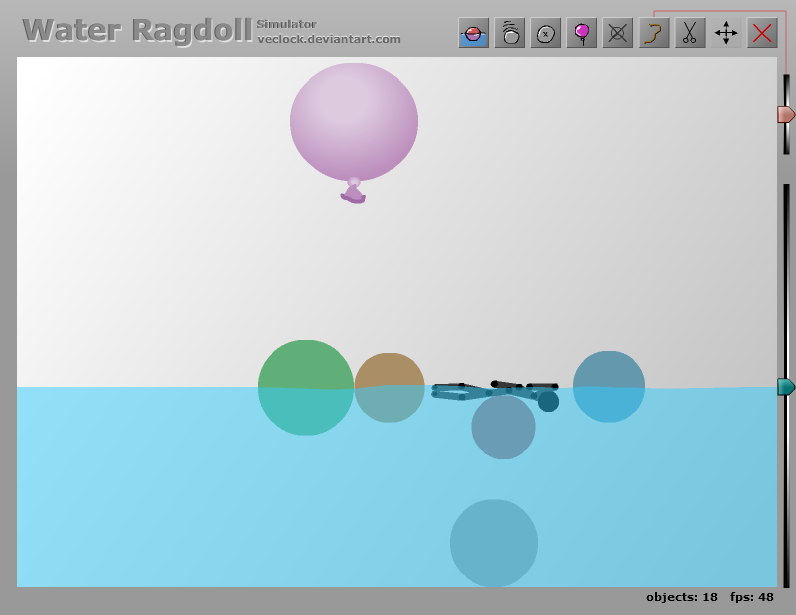The image size is (796, 615).
Task: Click the ball beneath the ragdoll
Action: (x=503, y=427)
